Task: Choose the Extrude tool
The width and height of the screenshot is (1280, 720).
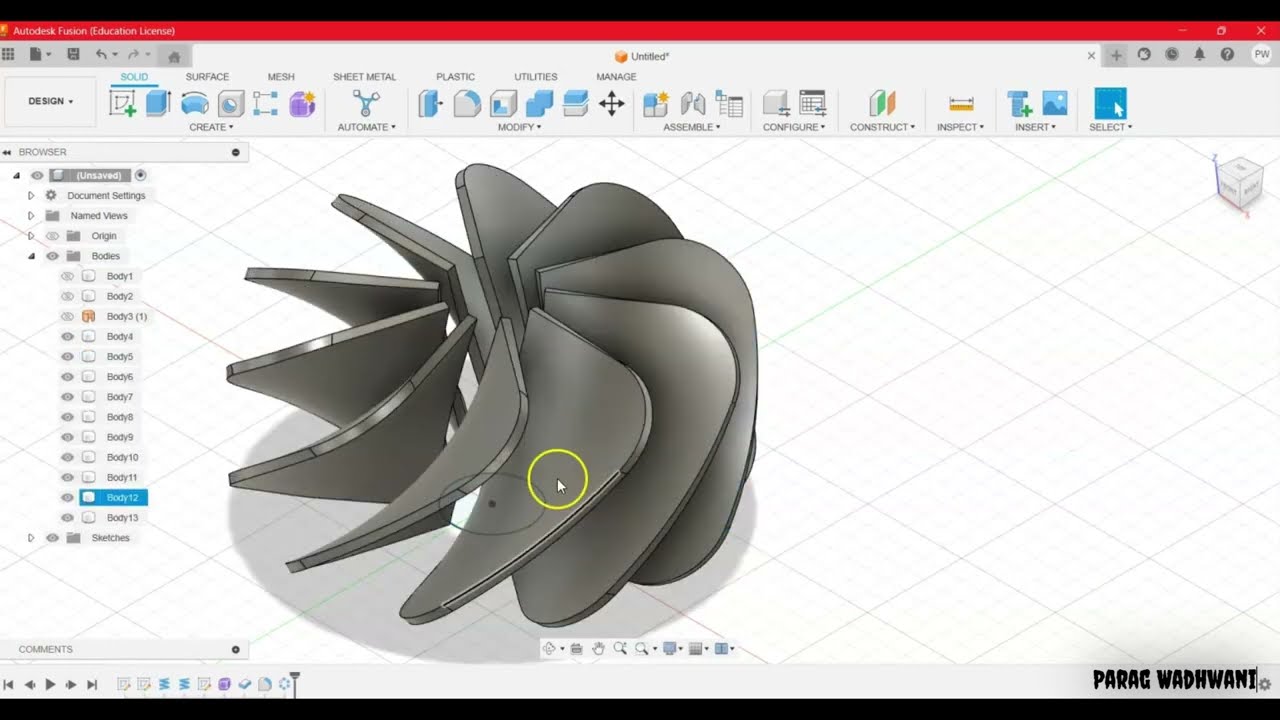Action: [x=158, y=103]
